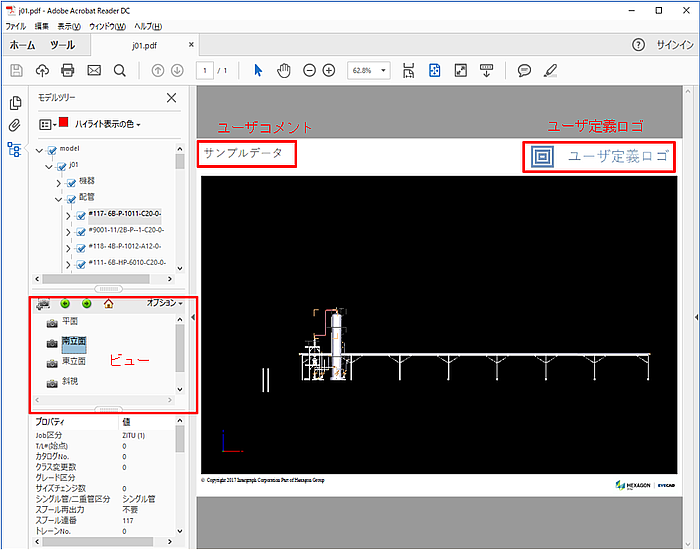Click the read mode toolbar icon

click(x=486, y=71)
